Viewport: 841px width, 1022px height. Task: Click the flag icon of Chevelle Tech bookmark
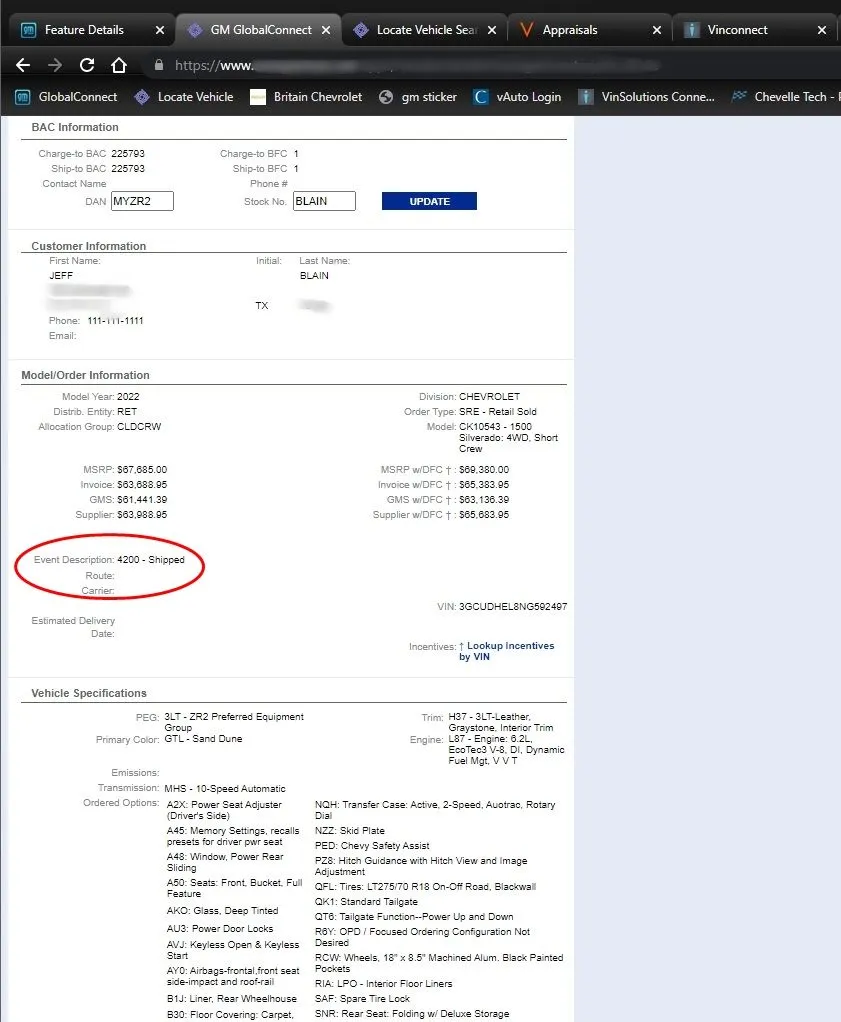(x=739, y=96)
